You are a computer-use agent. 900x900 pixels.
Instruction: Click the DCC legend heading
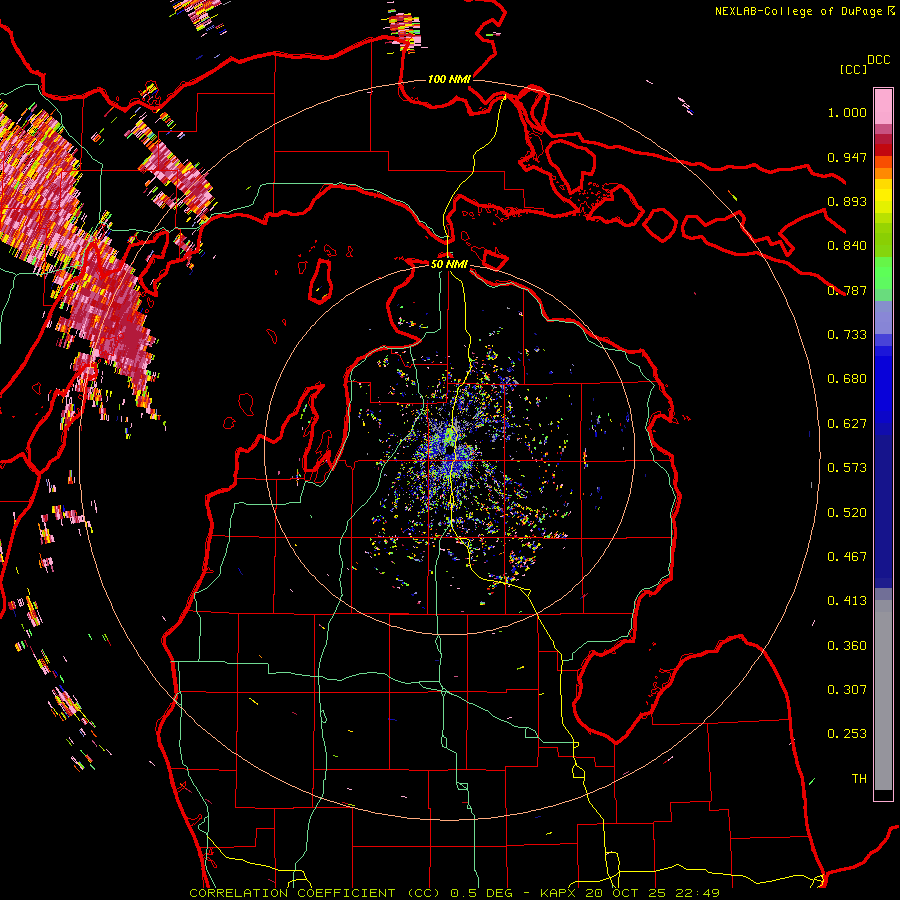pos(878,60)
